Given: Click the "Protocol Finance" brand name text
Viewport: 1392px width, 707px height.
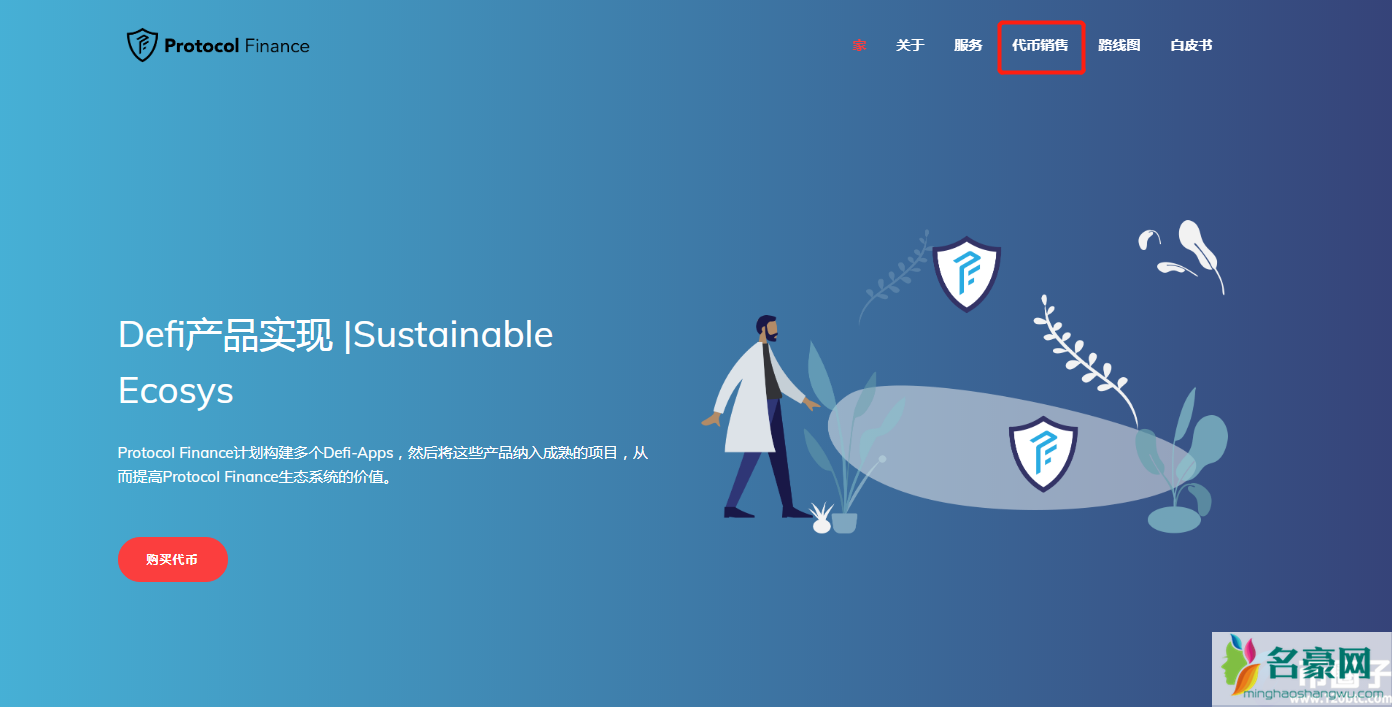Looking at the screenshot, I should [237, 46].
